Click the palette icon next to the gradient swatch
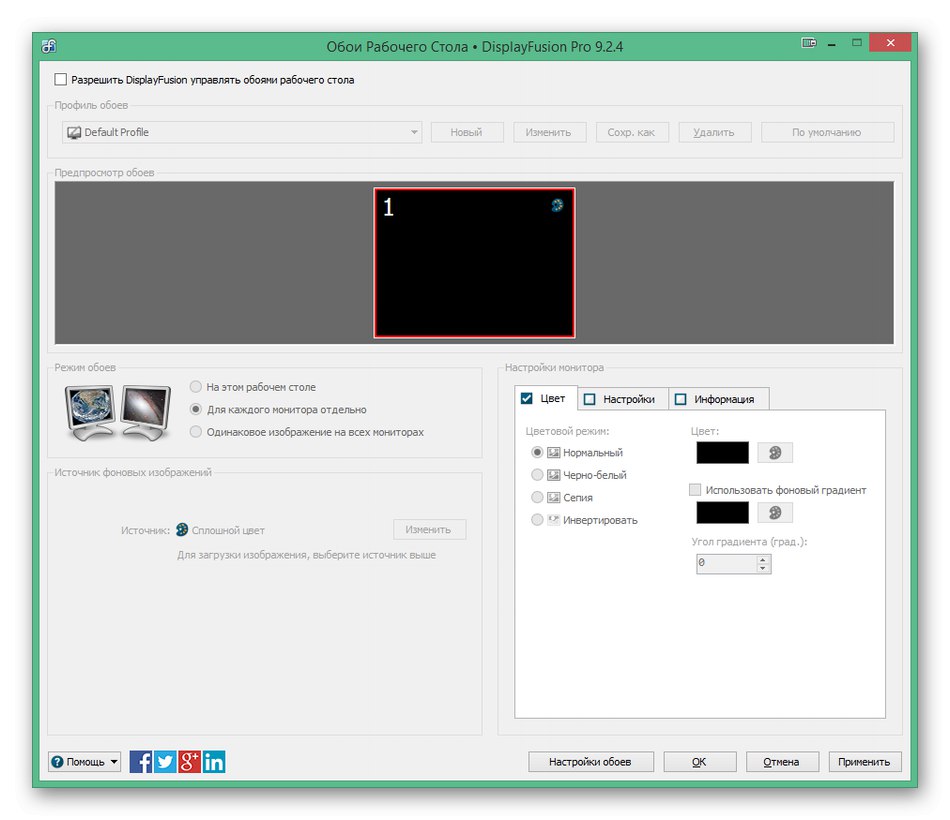Screen dimensions: 950x820 [775, 513]
